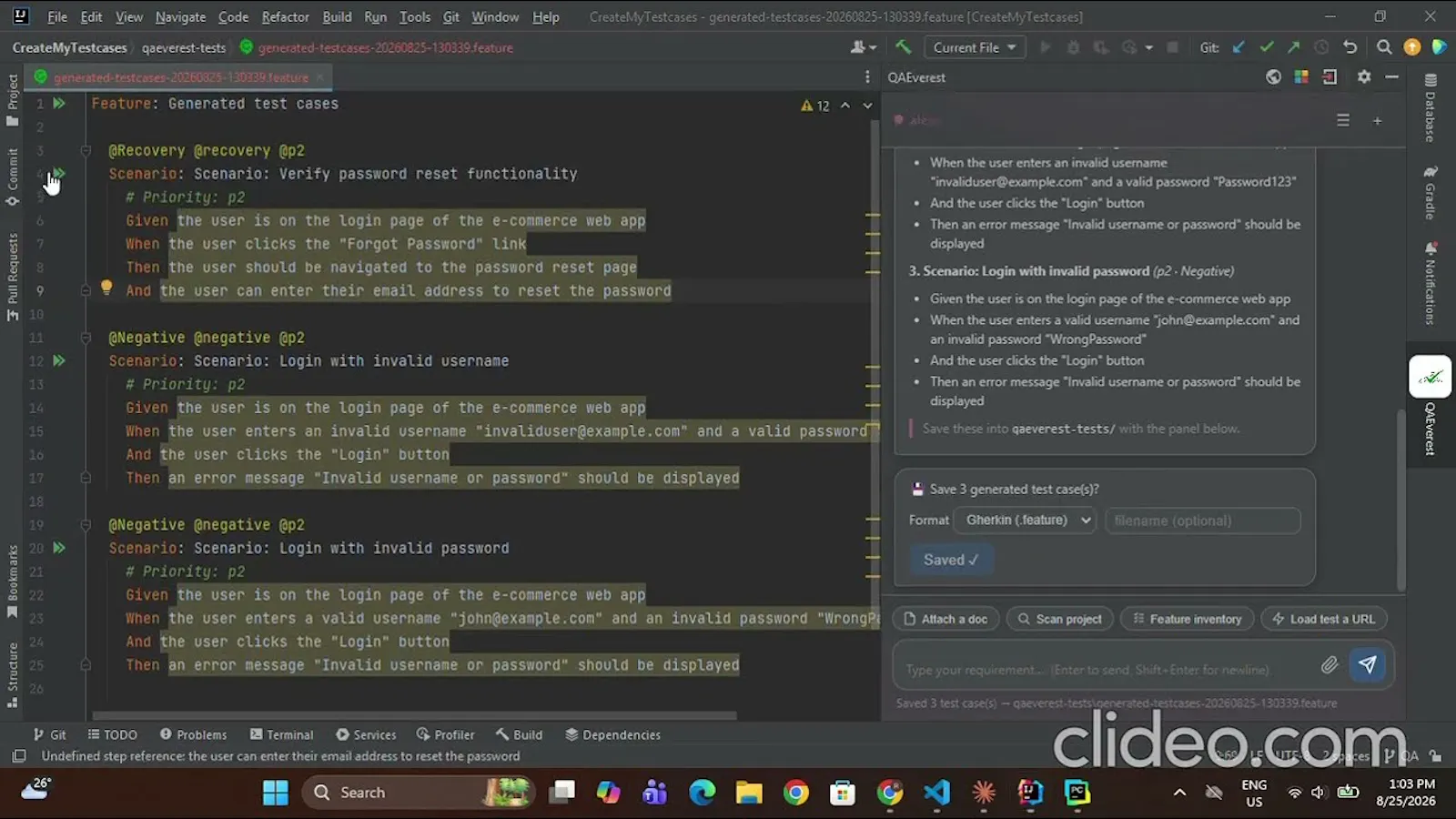Run the Feature on line 1 from gutter

coord(59,104)
